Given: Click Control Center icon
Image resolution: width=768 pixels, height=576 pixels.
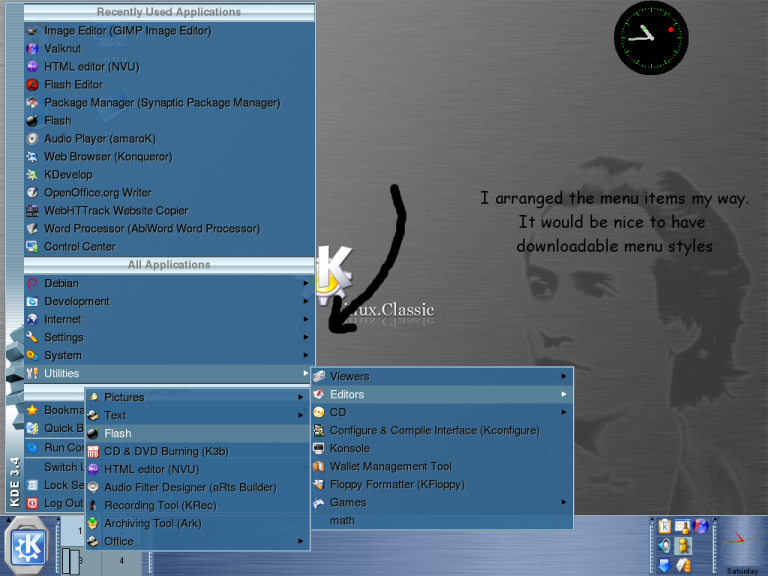Looking at the screenshot, I should click(32, 246).
